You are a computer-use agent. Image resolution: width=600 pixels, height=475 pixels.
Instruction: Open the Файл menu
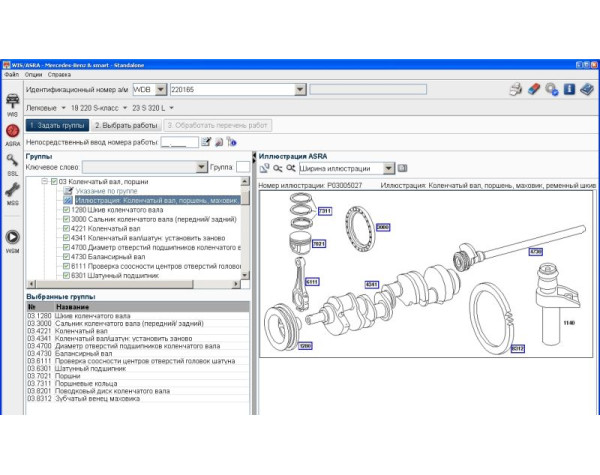(x=11, y=74)
